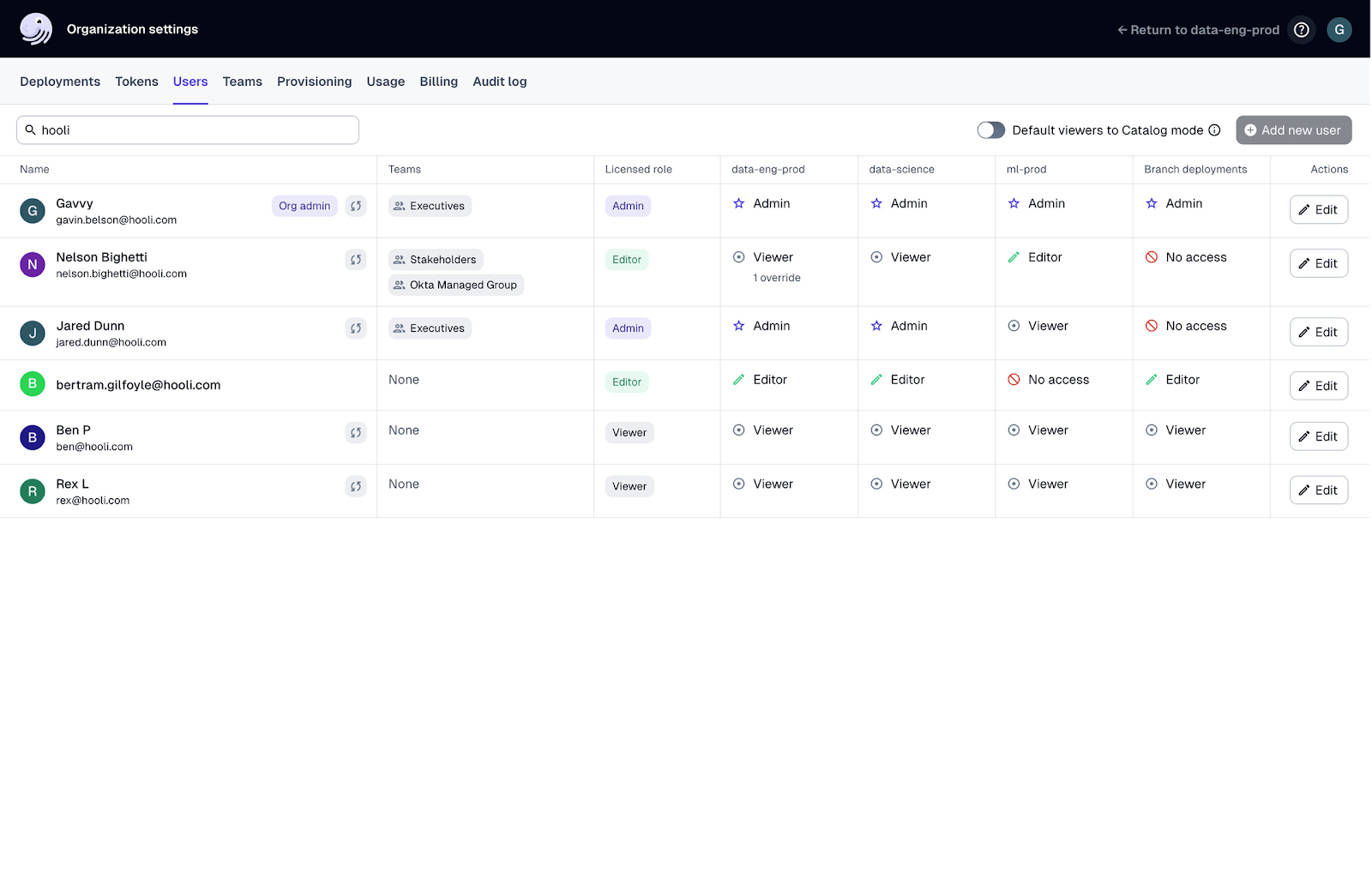Click the sync icon in Gavvy's row
The height and width of the screenshot is (896, 1372).
356,206
